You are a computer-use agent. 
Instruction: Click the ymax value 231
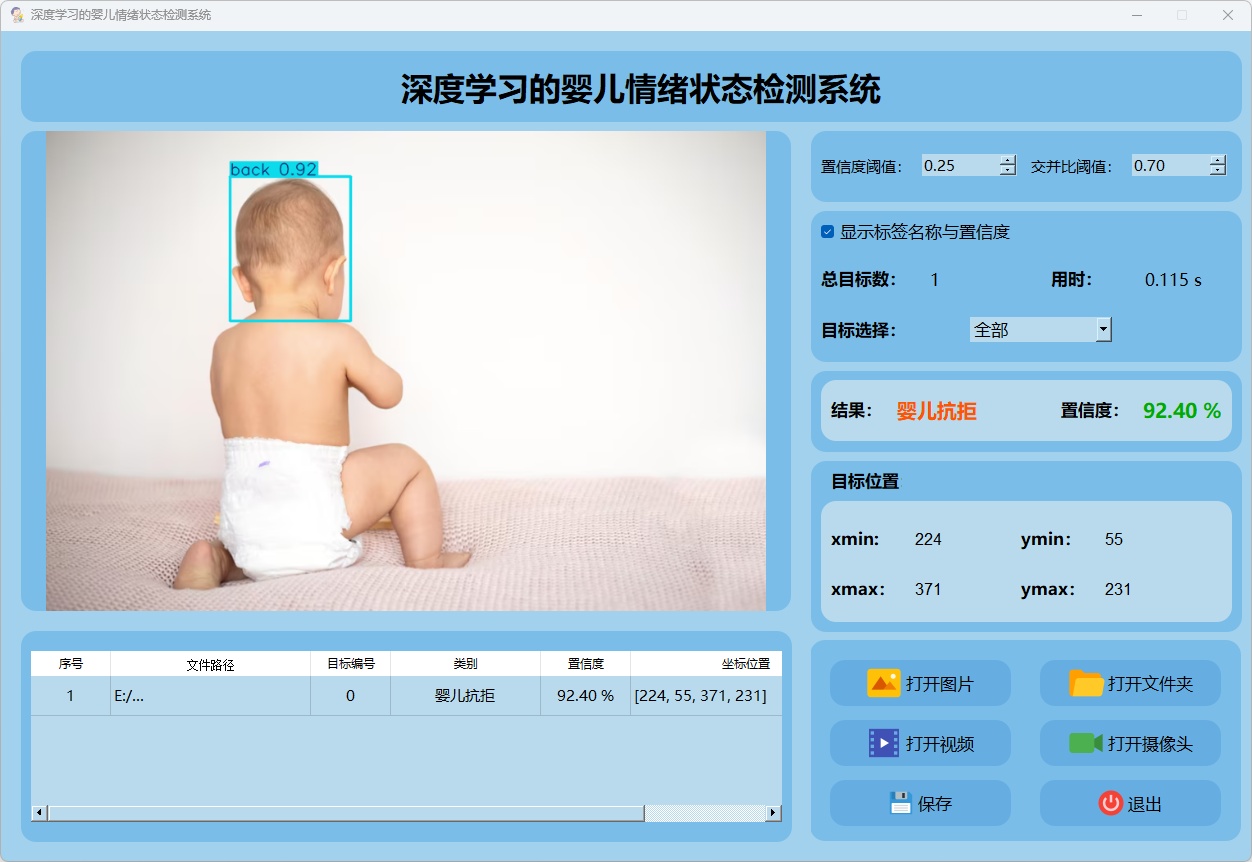(1118, 590)
